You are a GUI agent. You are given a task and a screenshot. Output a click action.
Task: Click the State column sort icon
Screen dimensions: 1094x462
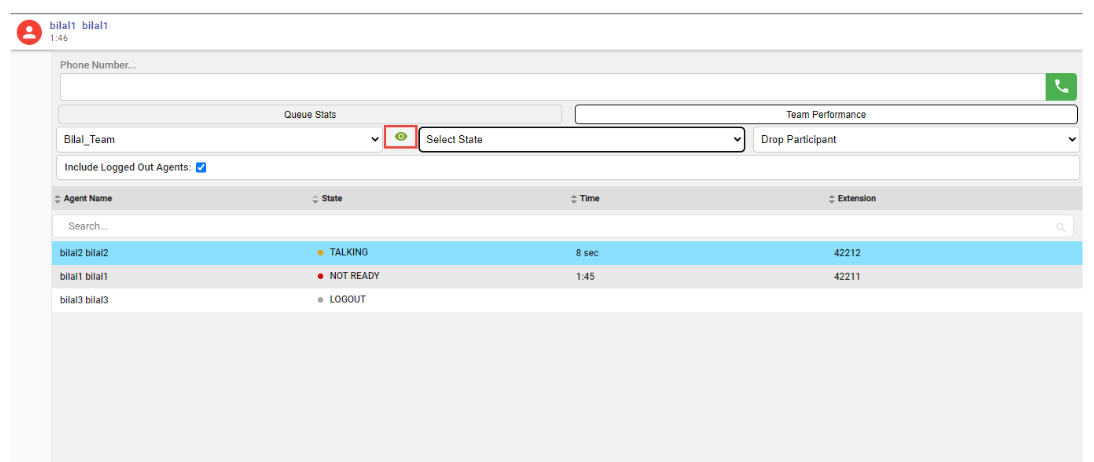click(x=315, y=199)
